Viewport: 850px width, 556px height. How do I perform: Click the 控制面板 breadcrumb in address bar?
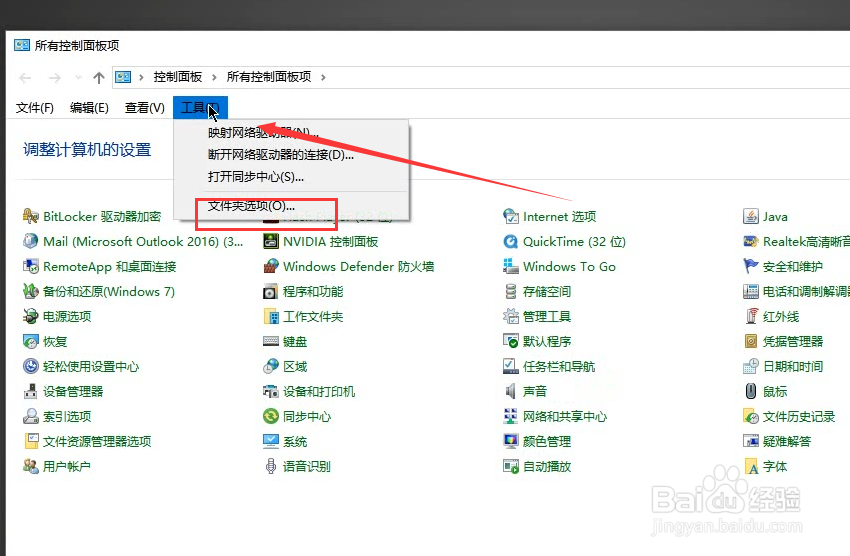[x=178, y=77]
